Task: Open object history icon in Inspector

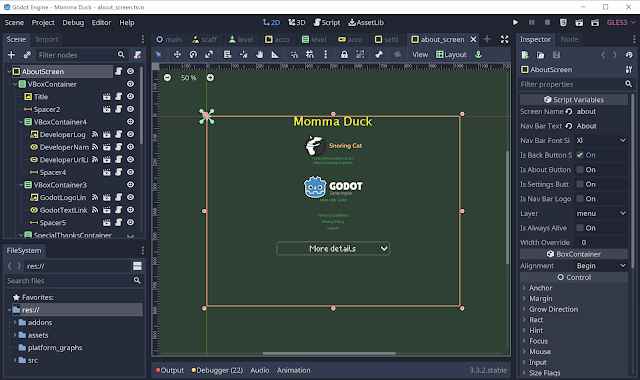Action: click(629, 55)
